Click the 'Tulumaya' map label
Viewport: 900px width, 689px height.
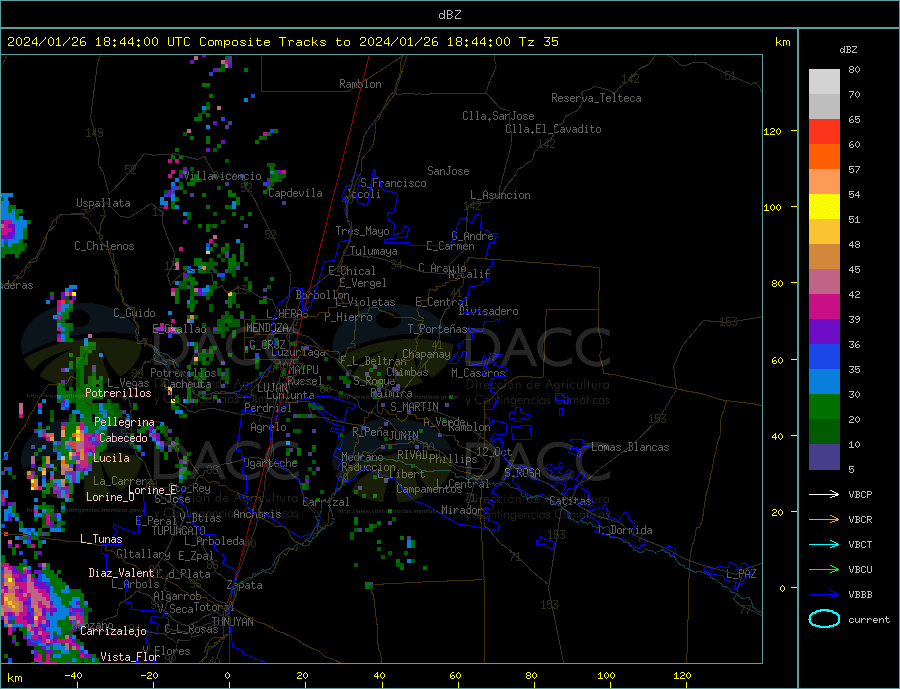[373, 251]
